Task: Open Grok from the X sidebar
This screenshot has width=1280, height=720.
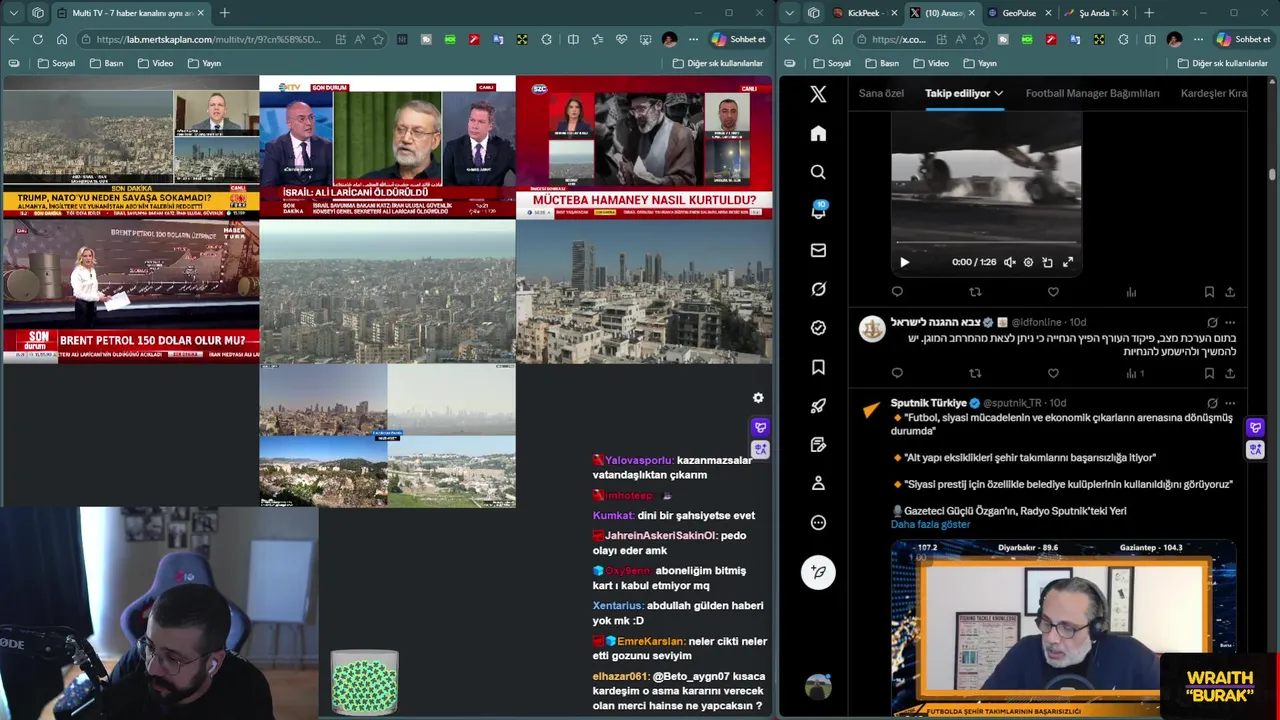Action: tap(818, 289)
